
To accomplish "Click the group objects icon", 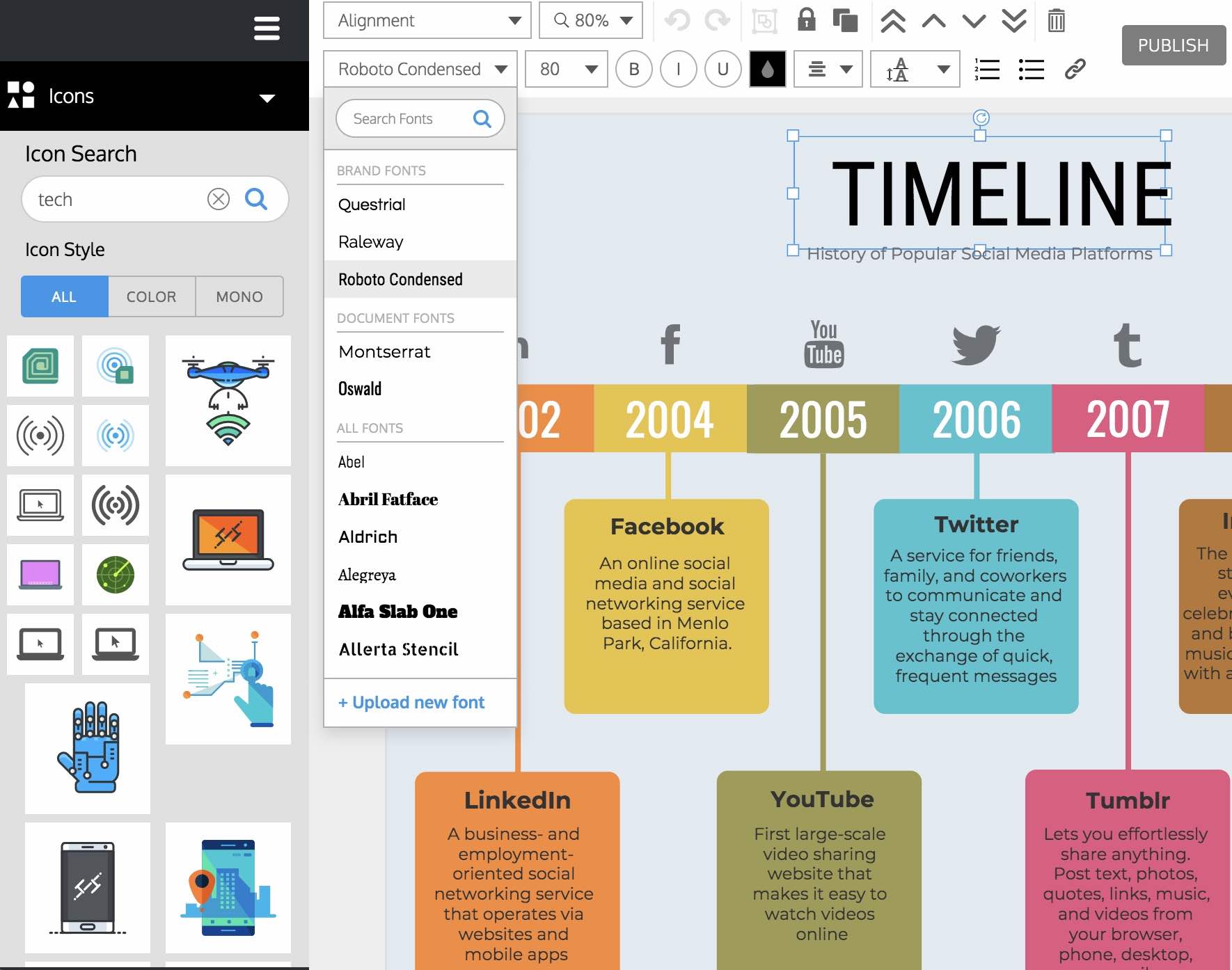I will pyautogui.click(x=764, y=21).
